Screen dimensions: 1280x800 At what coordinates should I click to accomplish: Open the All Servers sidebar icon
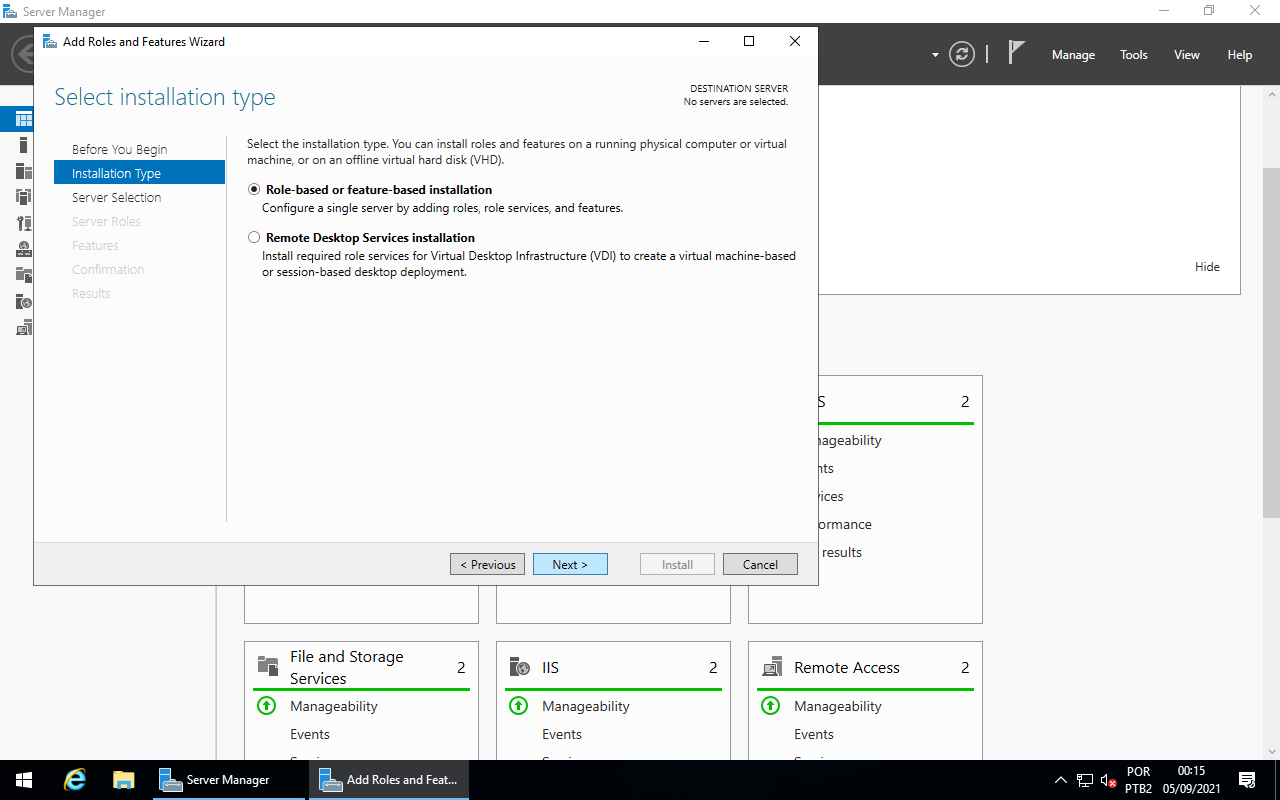22,170
